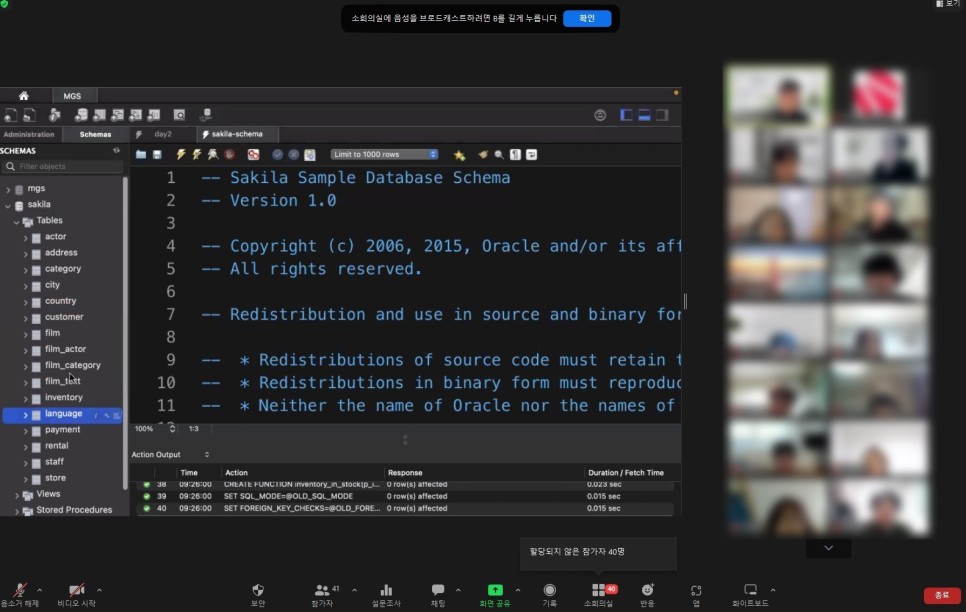The width and height of the screenshot is (966, 612).
Task: Expand the film table node
Action: click(26, 333)
